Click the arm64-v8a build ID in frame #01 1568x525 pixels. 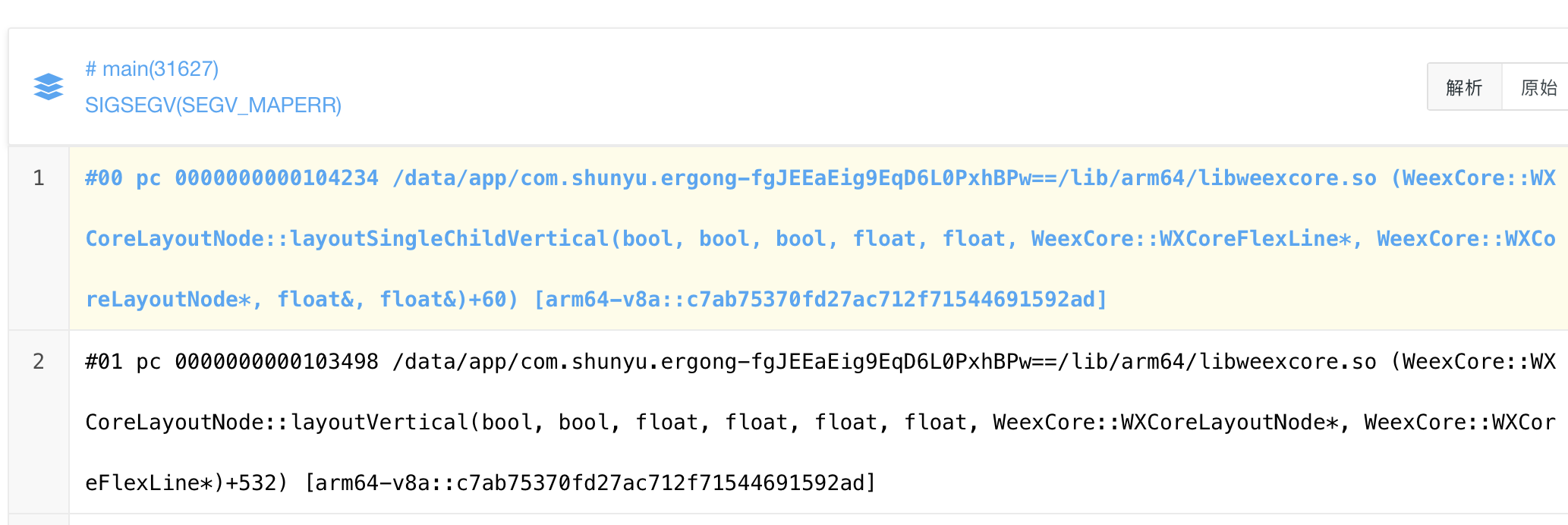[x=590, y=483]
